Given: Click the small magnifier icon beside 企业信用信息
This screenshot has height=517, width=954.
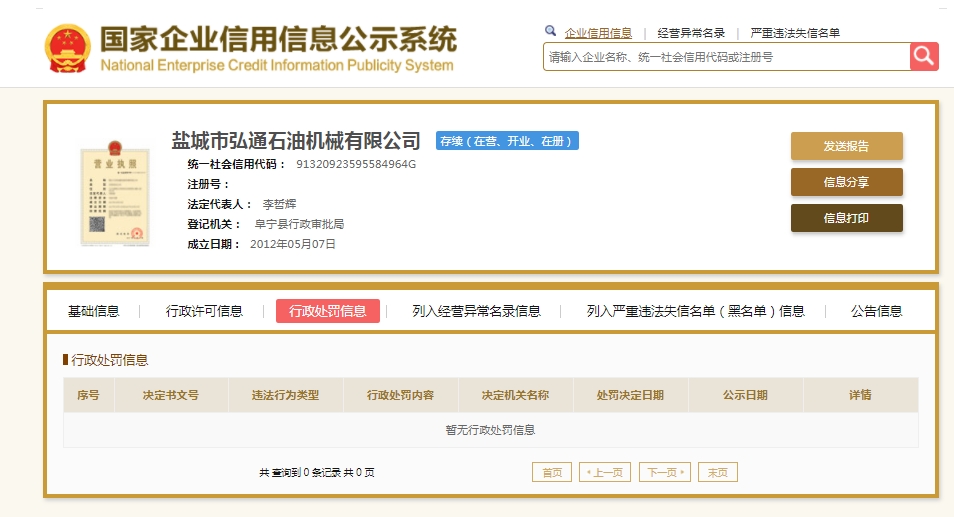Looking at the screenshot, I should tap(550, 31).
